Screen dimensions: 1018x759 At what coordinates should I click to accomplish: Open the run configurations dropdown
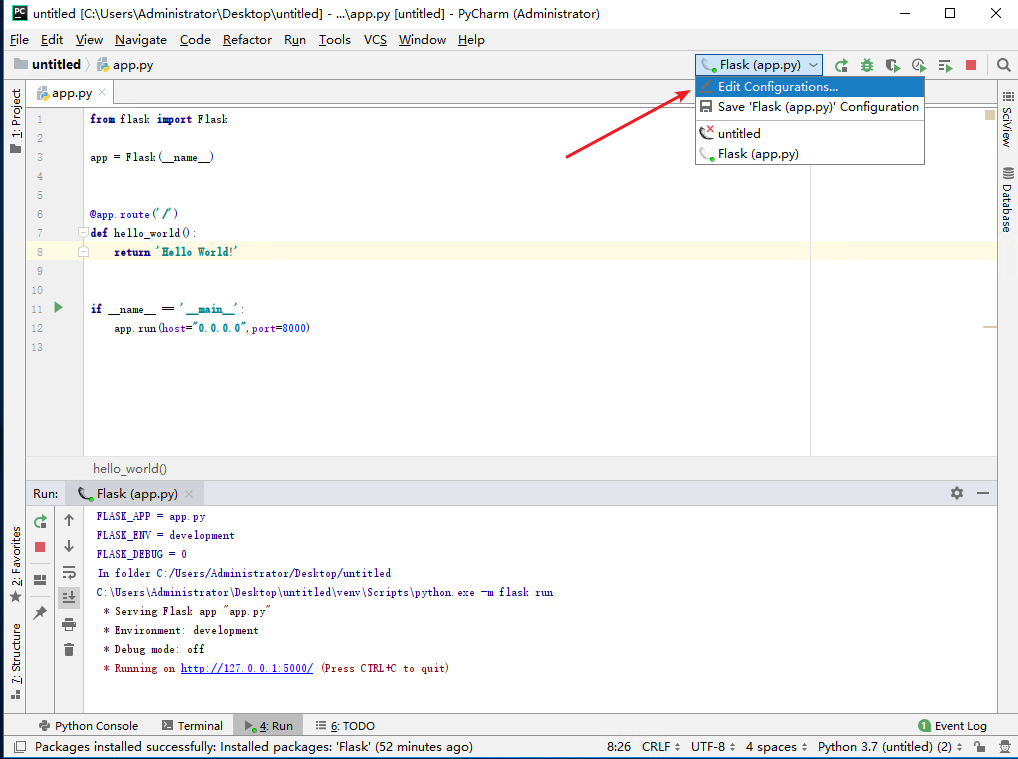[758, 64]
